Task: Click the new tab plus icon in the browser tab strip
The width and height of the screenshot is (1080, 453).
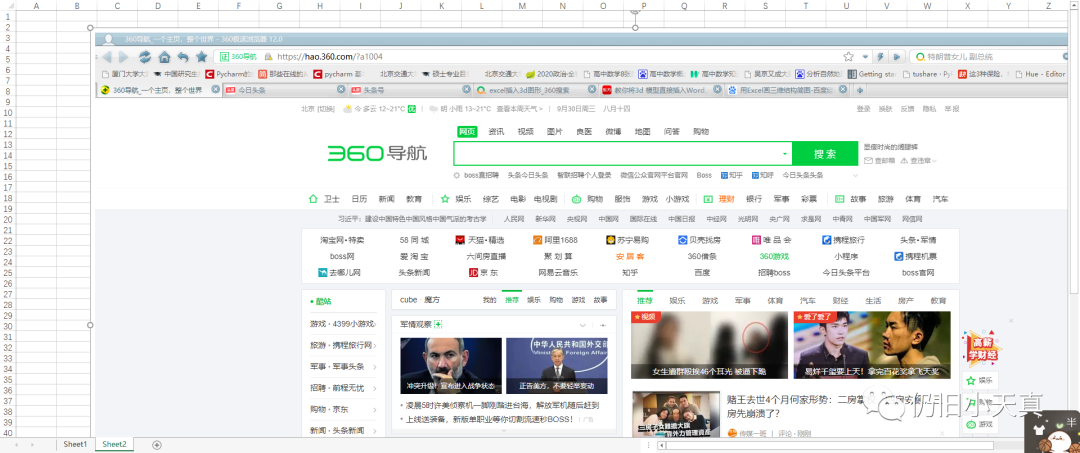Action: click(x=860, y=90)
